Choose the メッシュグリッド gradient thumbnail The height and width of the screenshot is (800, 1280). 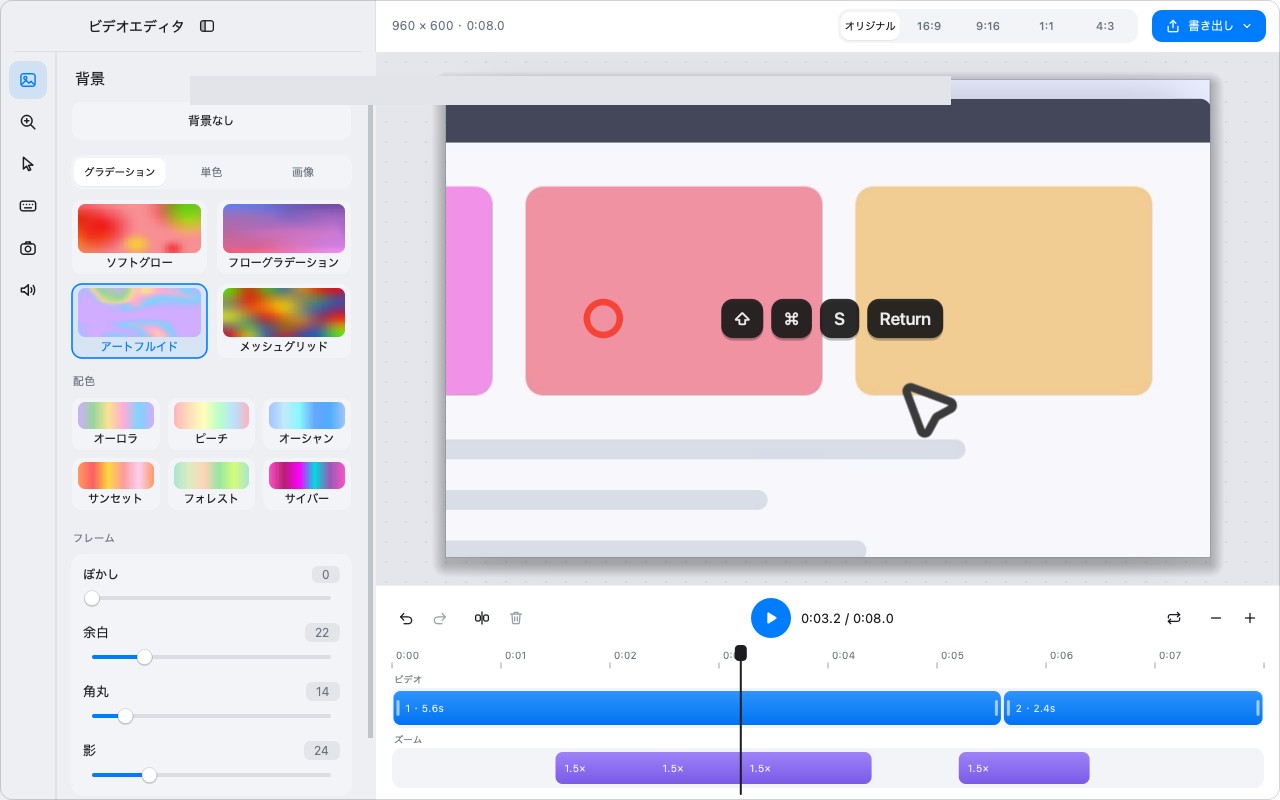coord(284,321)
